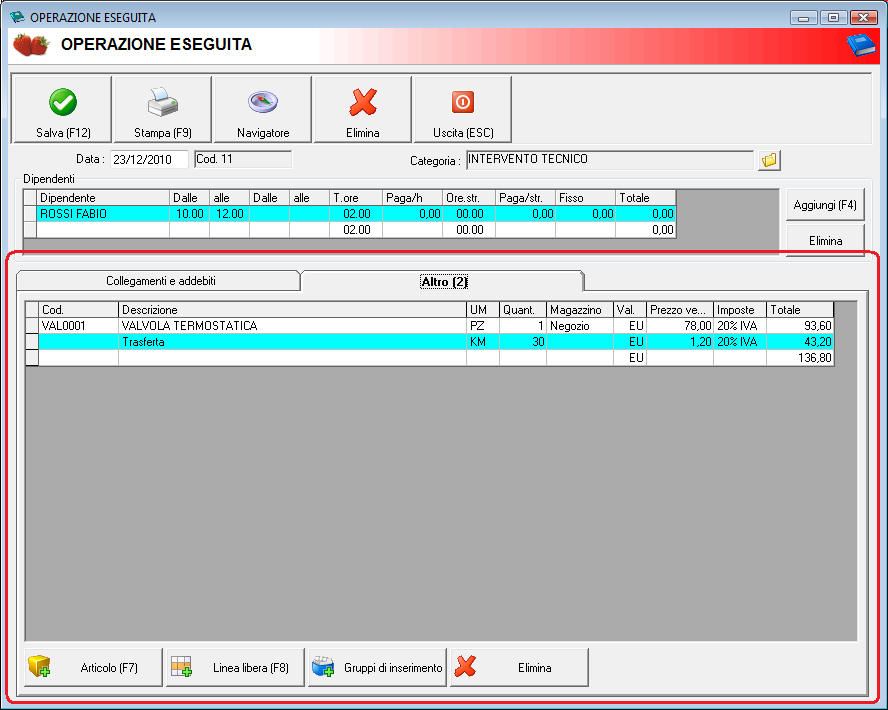Click ROSSI FABIO cell

103,213
